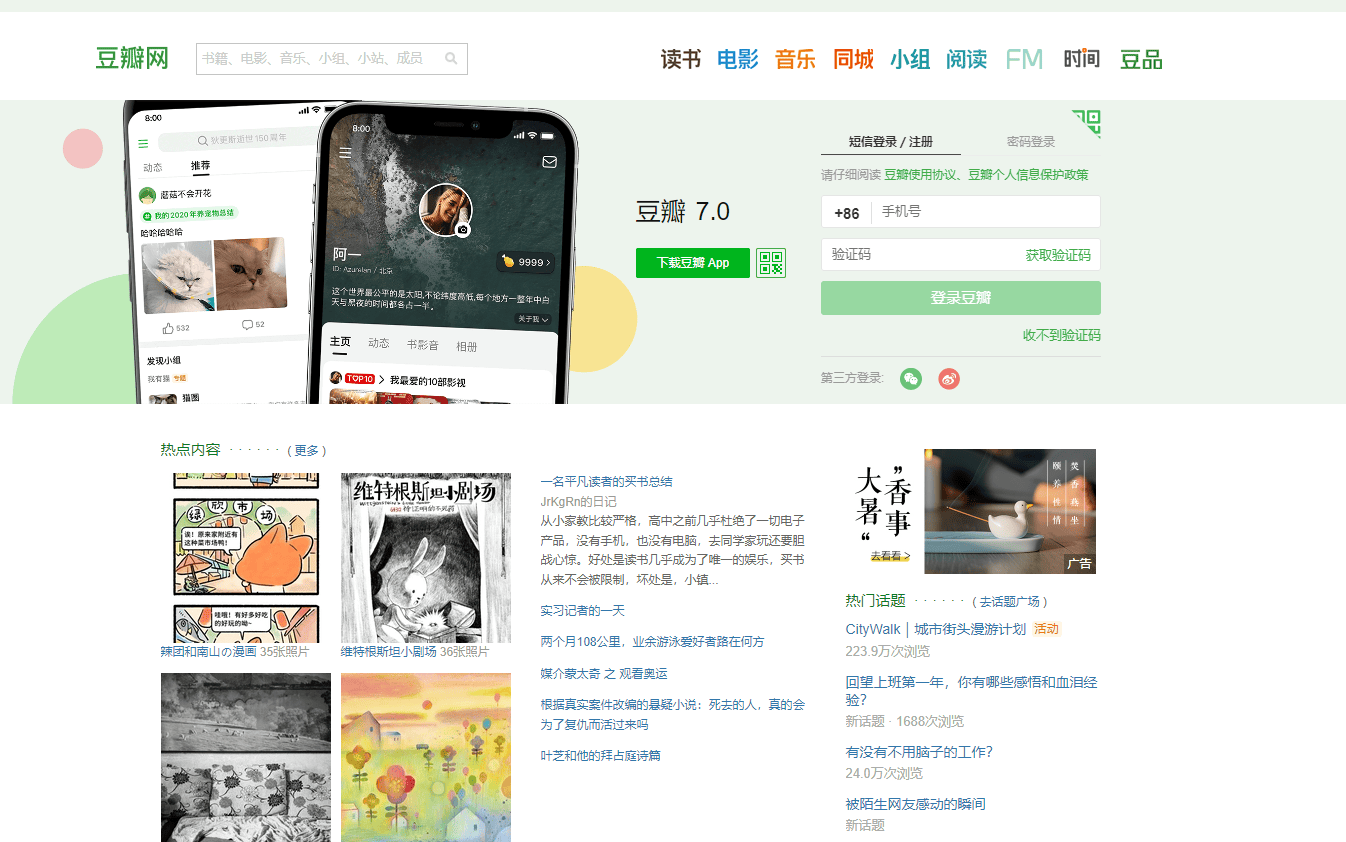The image size is (1346, 842).
Task: Open the 豆瓣 FM section
Action: [x=1024, y=59]
